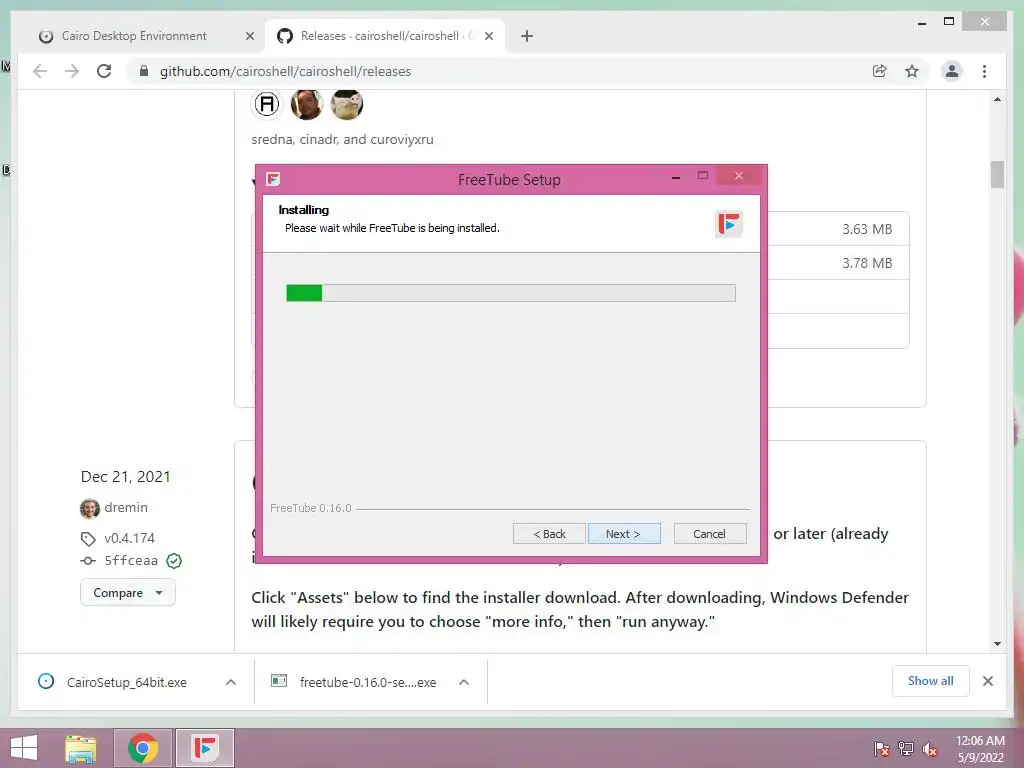Open Chrome three-dot menu
1024x768 pixels.
tap(984, 71)
